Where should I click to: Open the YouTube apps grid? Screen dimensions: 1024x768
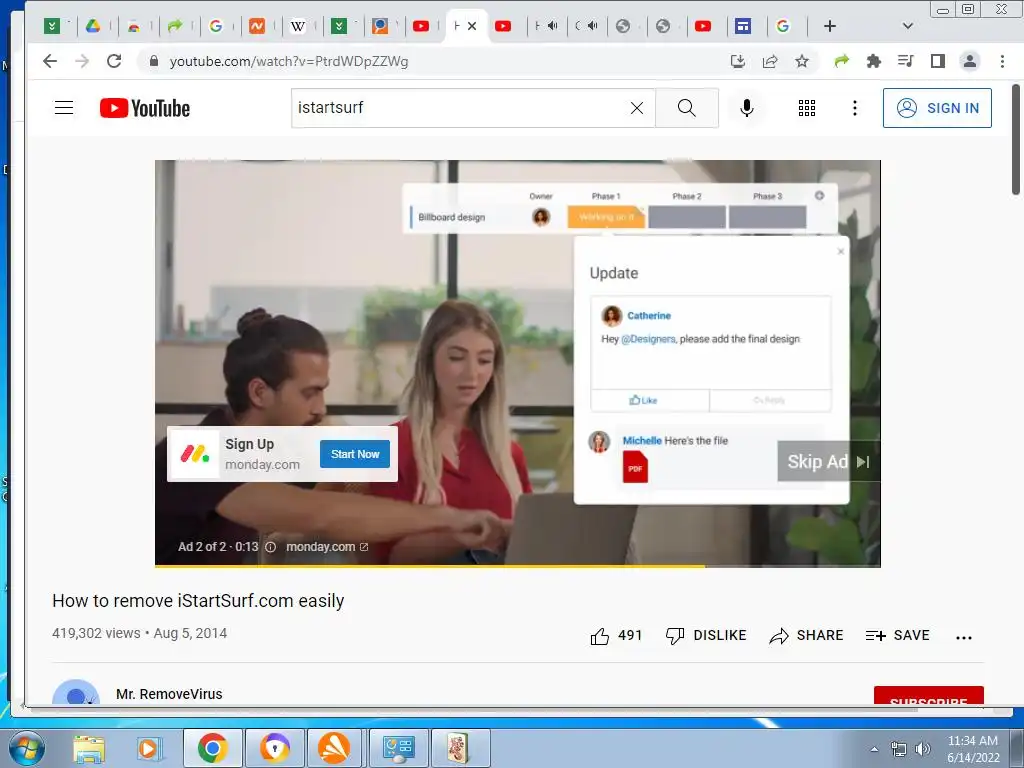[x=807, y=108]
